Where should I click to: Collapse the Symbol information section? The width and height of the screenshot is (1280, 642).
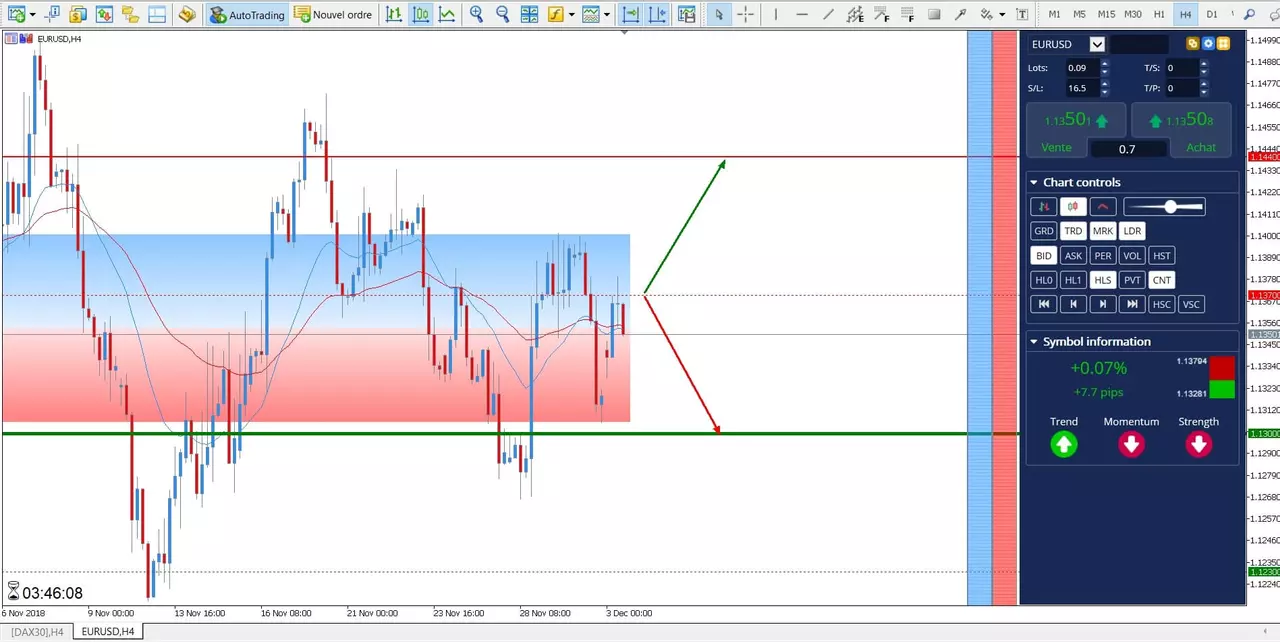click(1034, 341)
